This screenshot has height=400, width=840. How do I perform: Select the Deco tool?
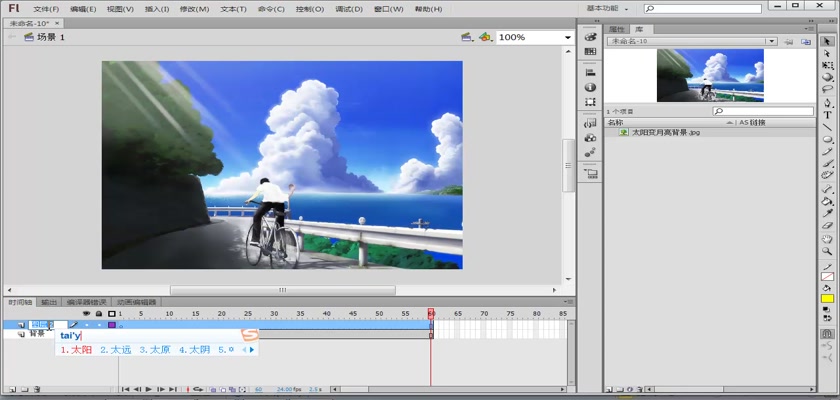(827, 175)
